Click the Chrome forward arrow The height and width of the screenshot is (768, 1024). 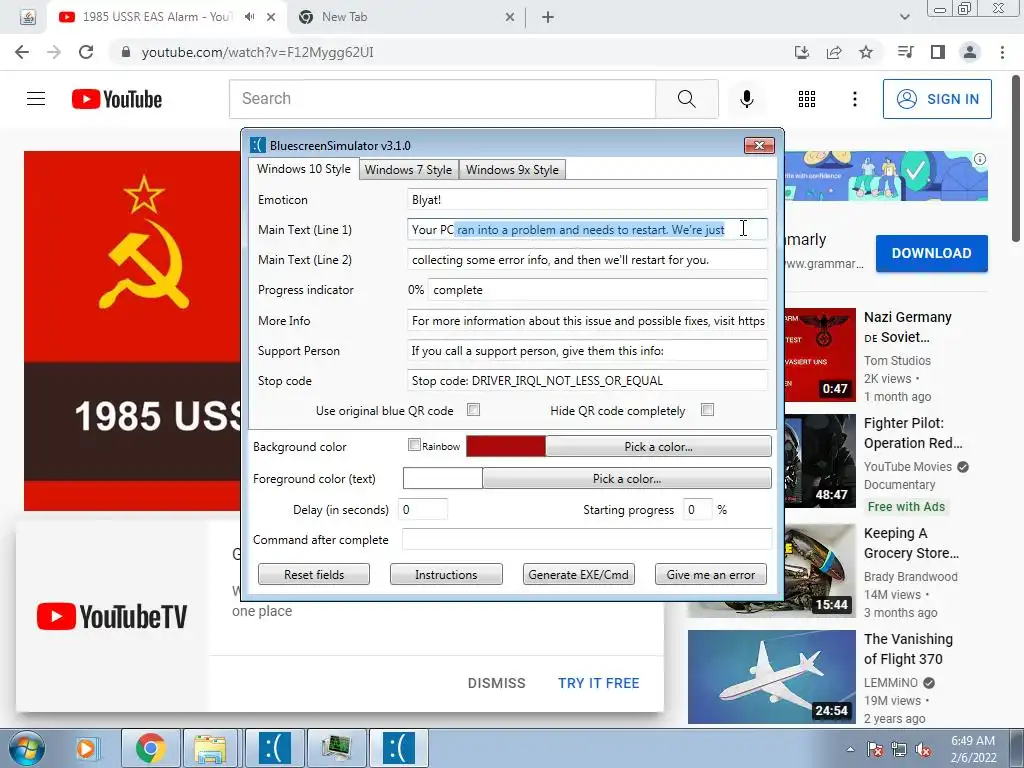tap(54, 52)
